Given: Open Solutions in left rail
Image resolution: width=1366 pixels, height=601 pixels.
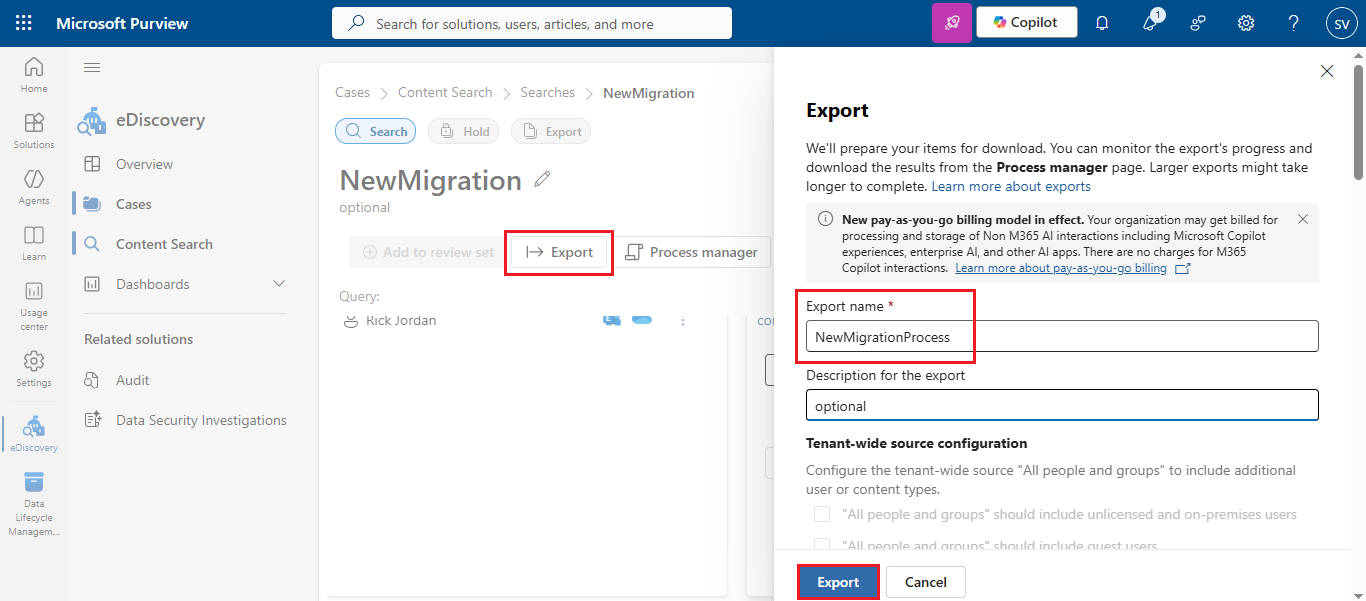Looking at the screenshot, I should pyautogui.click(x=34, y=131).
